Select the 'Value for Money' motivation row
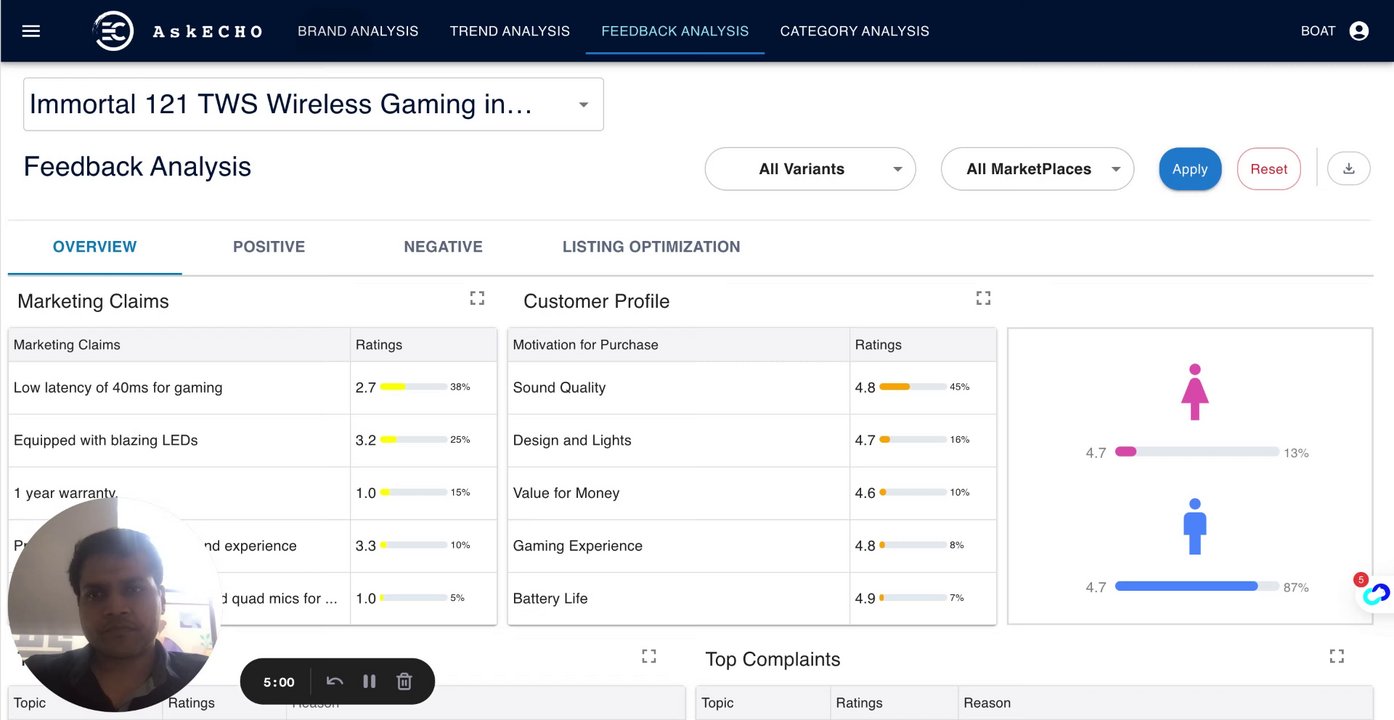 [752, 493]
